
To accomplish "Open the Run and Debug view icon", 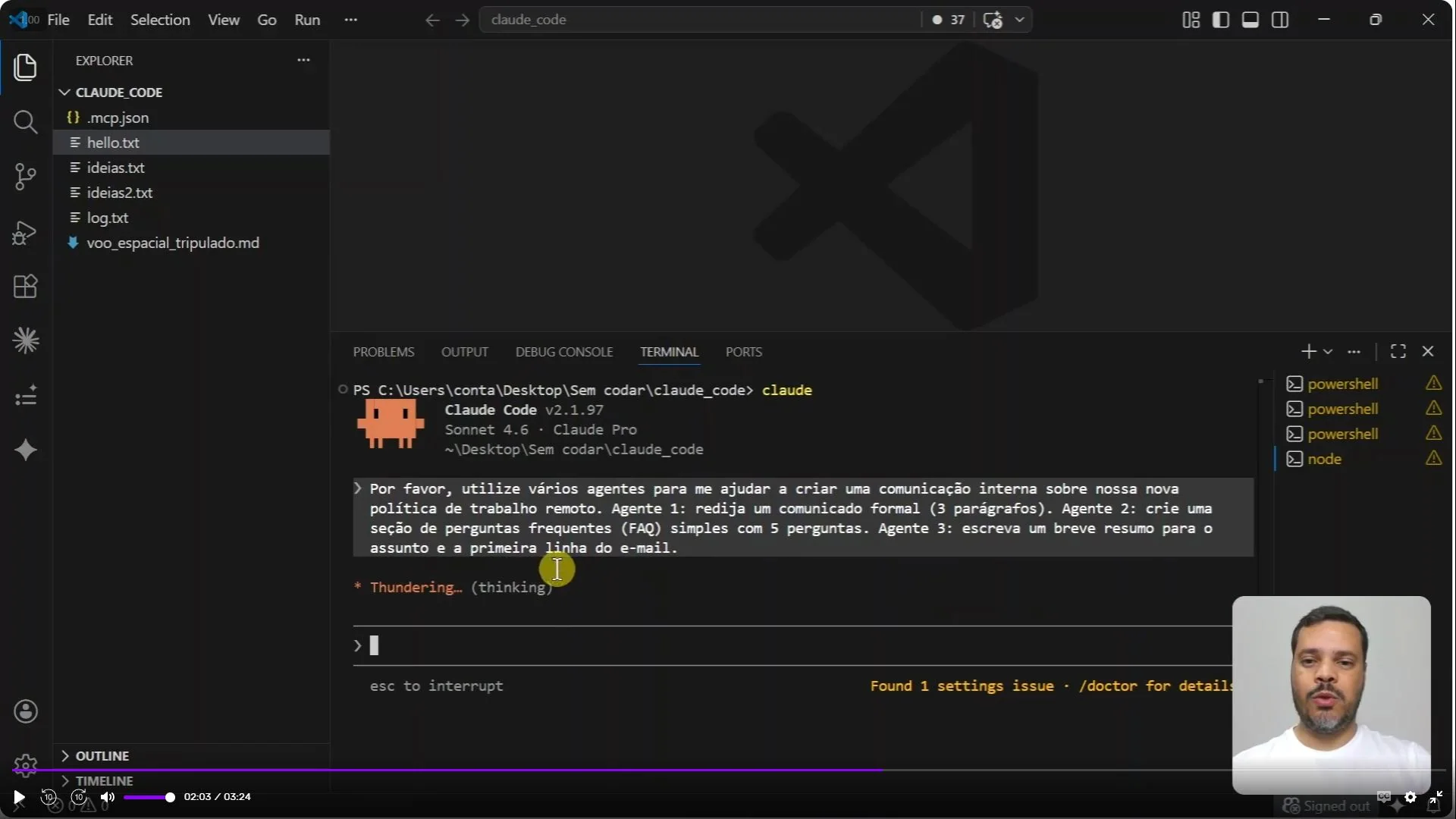I will (26, 232).
